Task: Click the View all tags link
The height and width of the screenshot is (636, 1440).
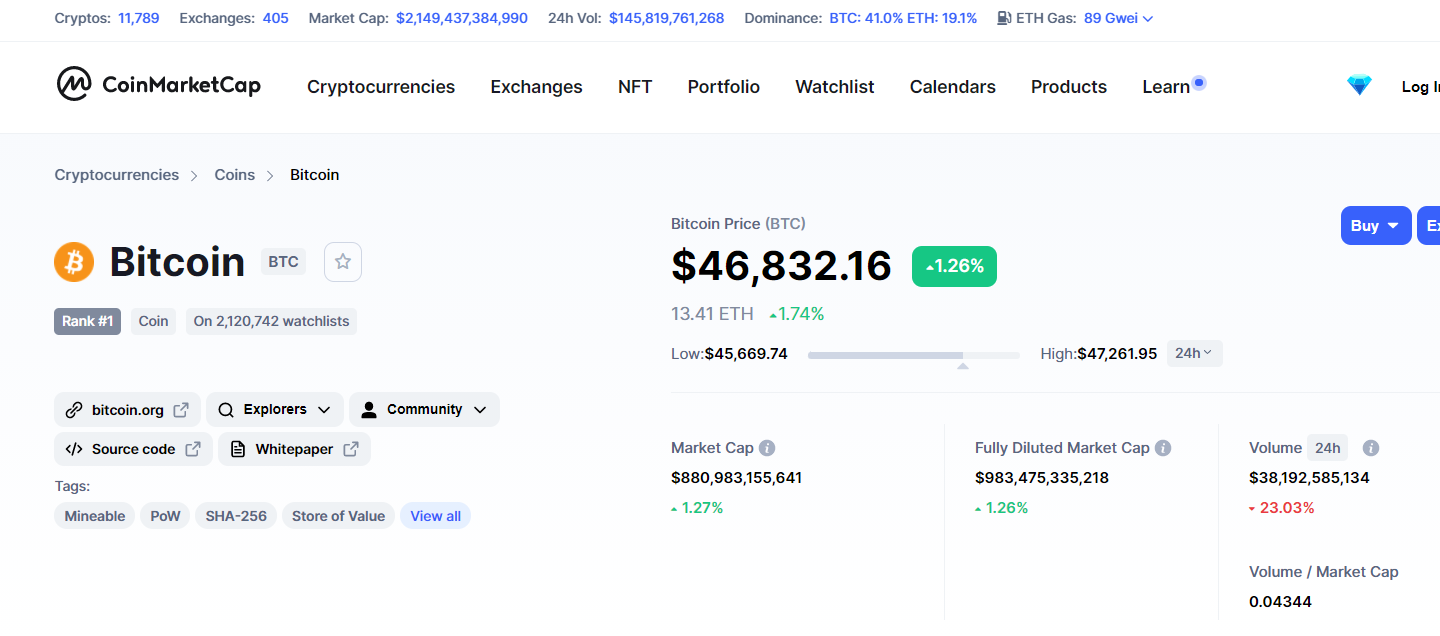Action: point(435,516)
